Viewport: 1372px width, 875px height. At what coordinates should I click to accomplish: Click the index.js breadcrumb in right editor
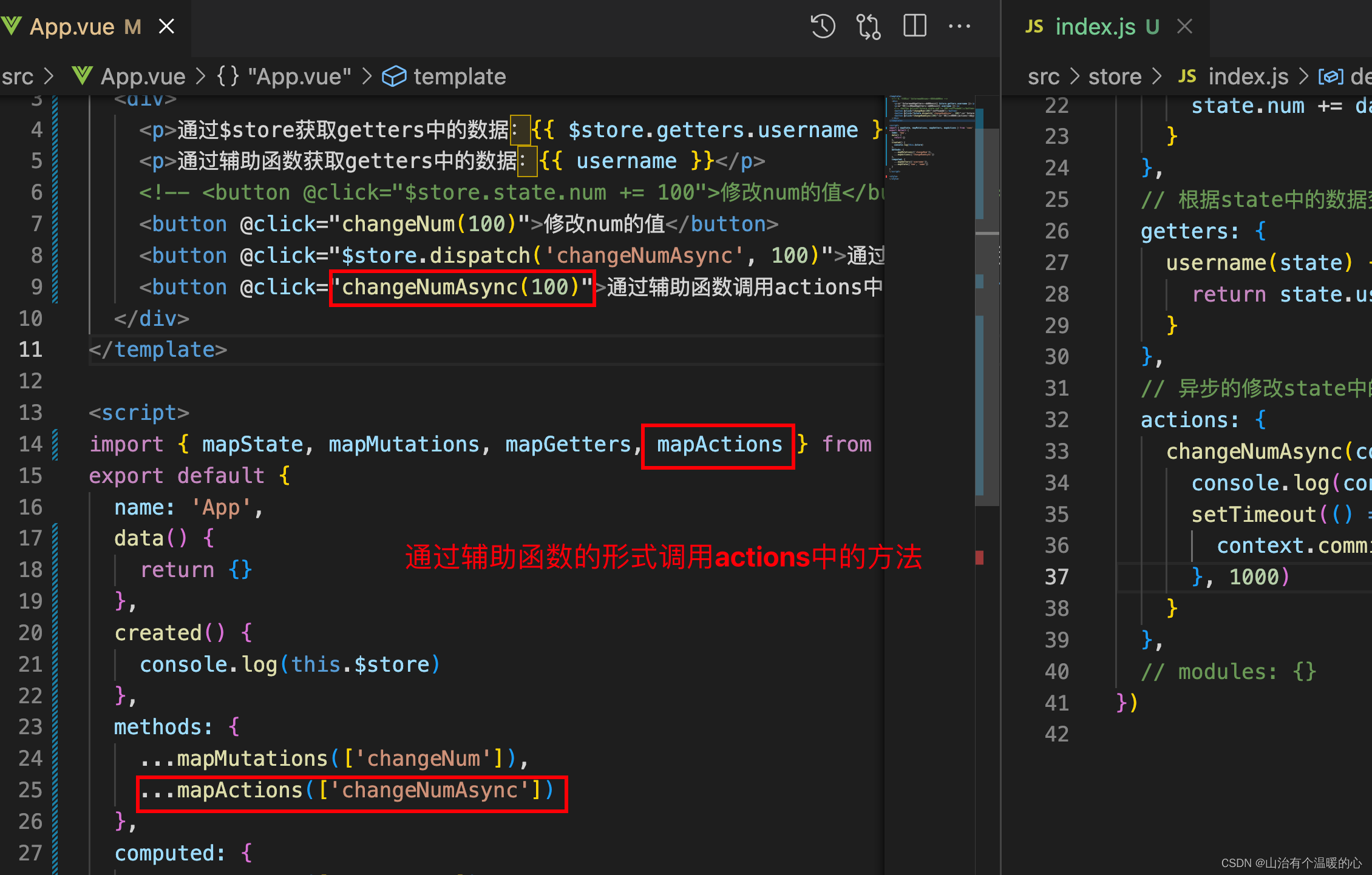coord(1248,76)
